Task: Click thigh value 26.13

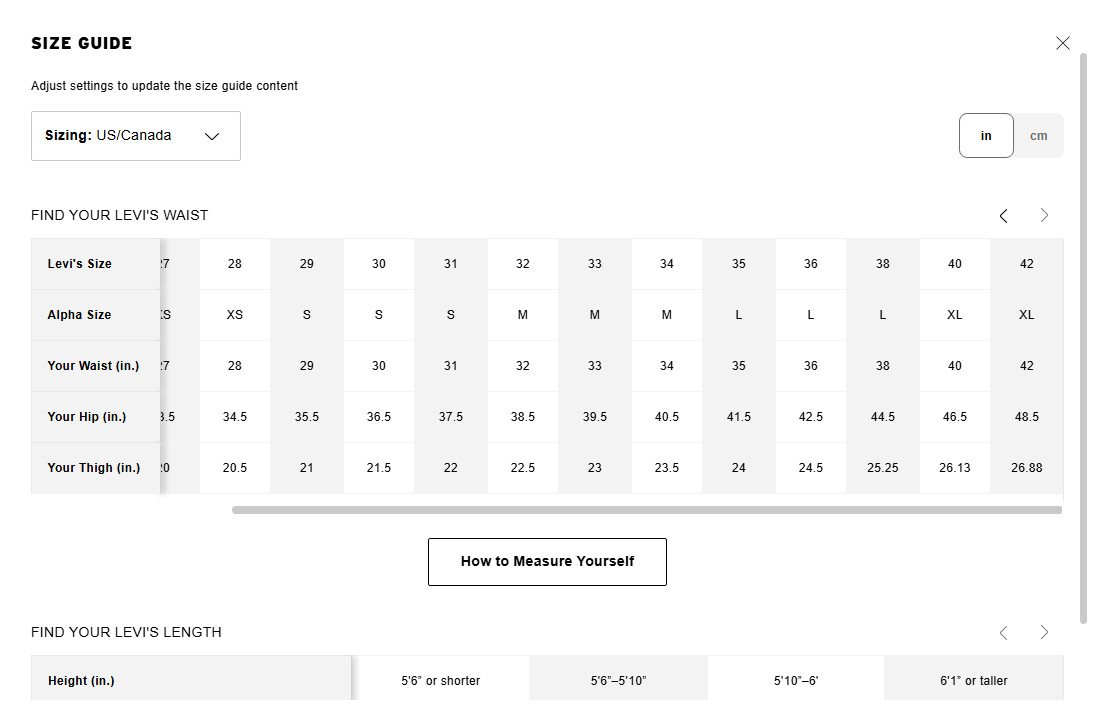Action: 955,468
